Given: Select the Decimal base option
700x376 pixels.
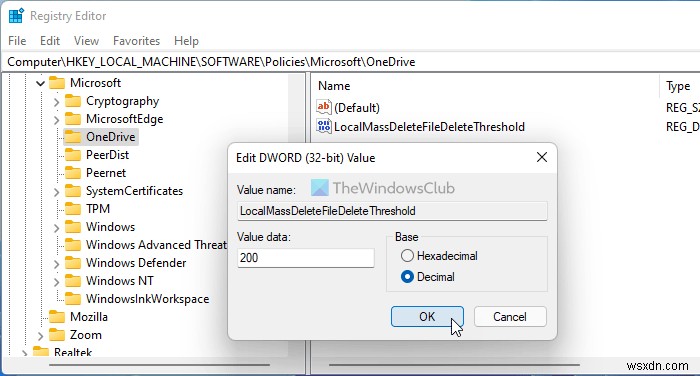Looking at the screenshot, I should coord(428,277).
